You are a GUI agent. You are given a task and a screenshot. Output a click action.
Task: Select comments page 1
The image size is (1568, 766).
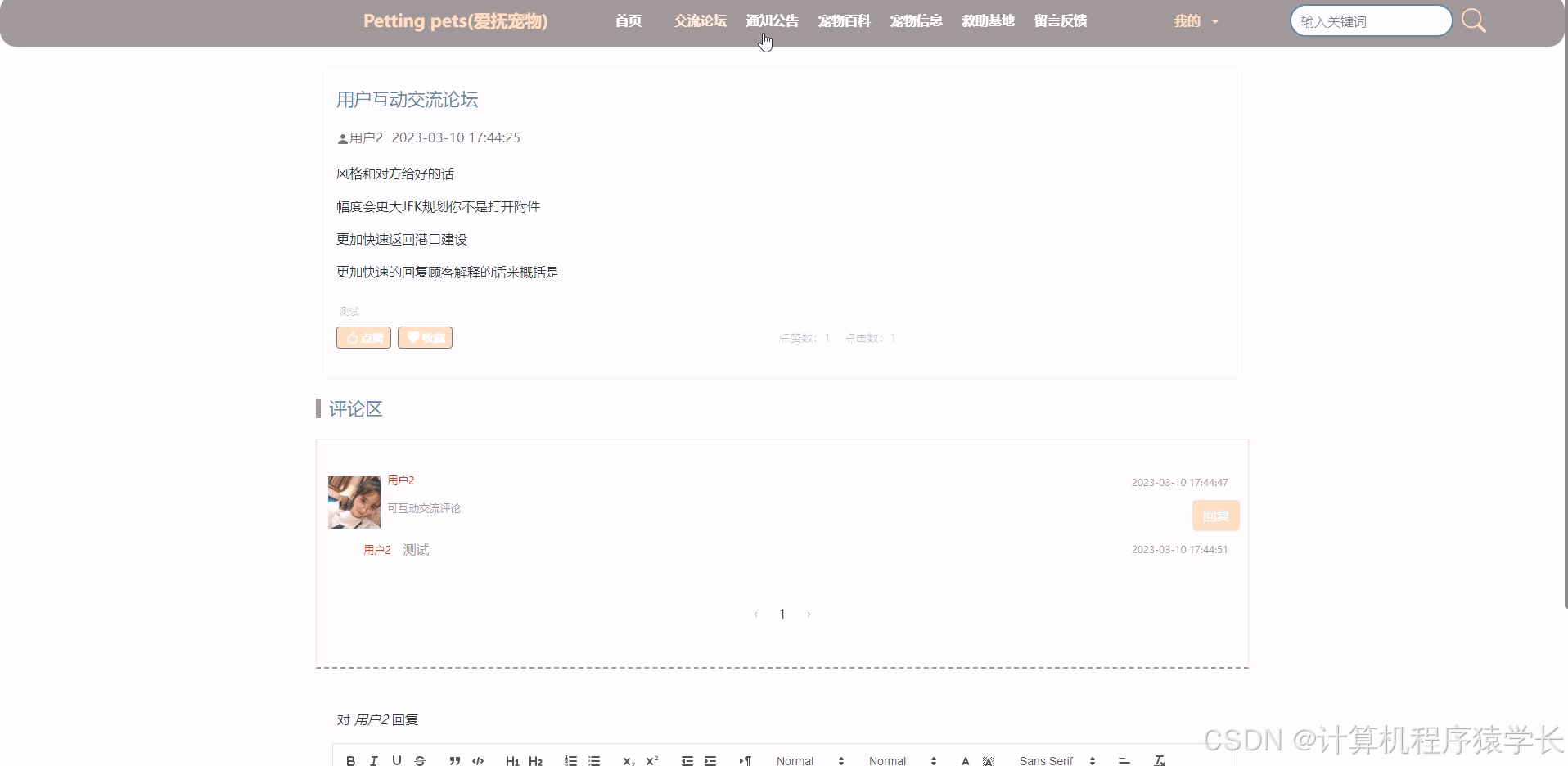(782, 614)
